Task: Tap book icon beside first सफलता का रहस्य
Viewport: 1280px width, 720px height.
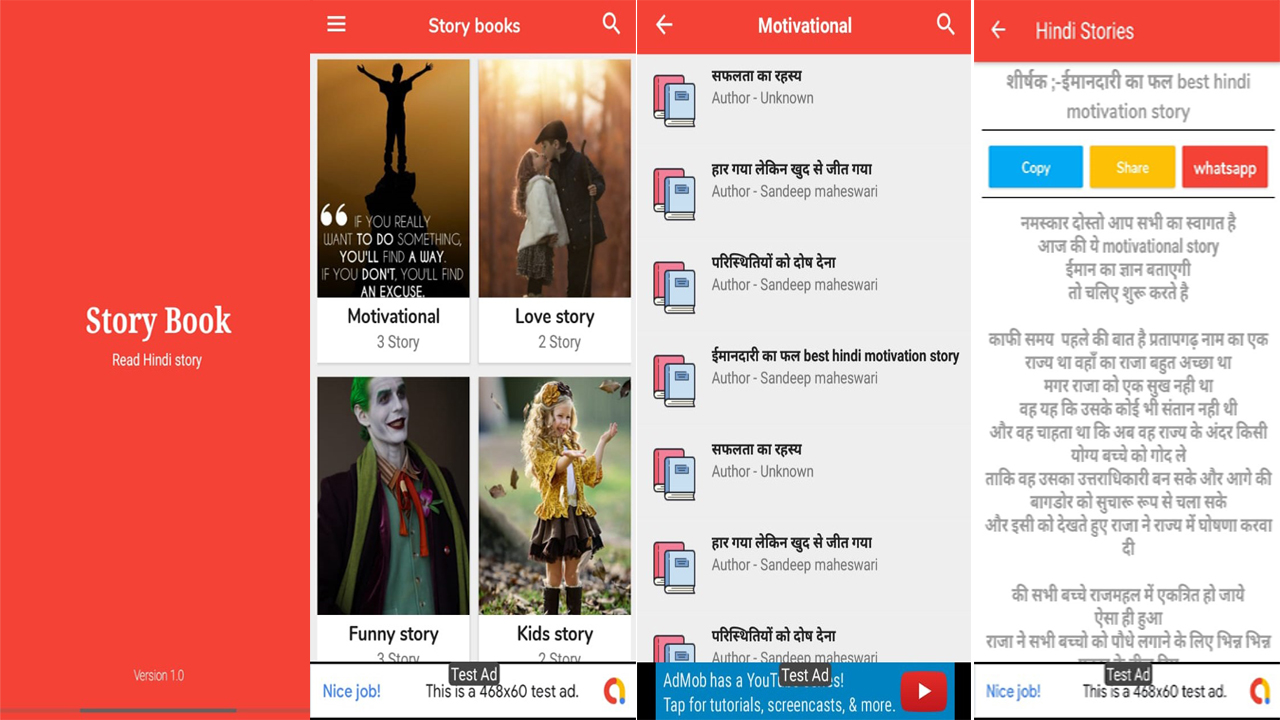Action: [x=674, y=100]
